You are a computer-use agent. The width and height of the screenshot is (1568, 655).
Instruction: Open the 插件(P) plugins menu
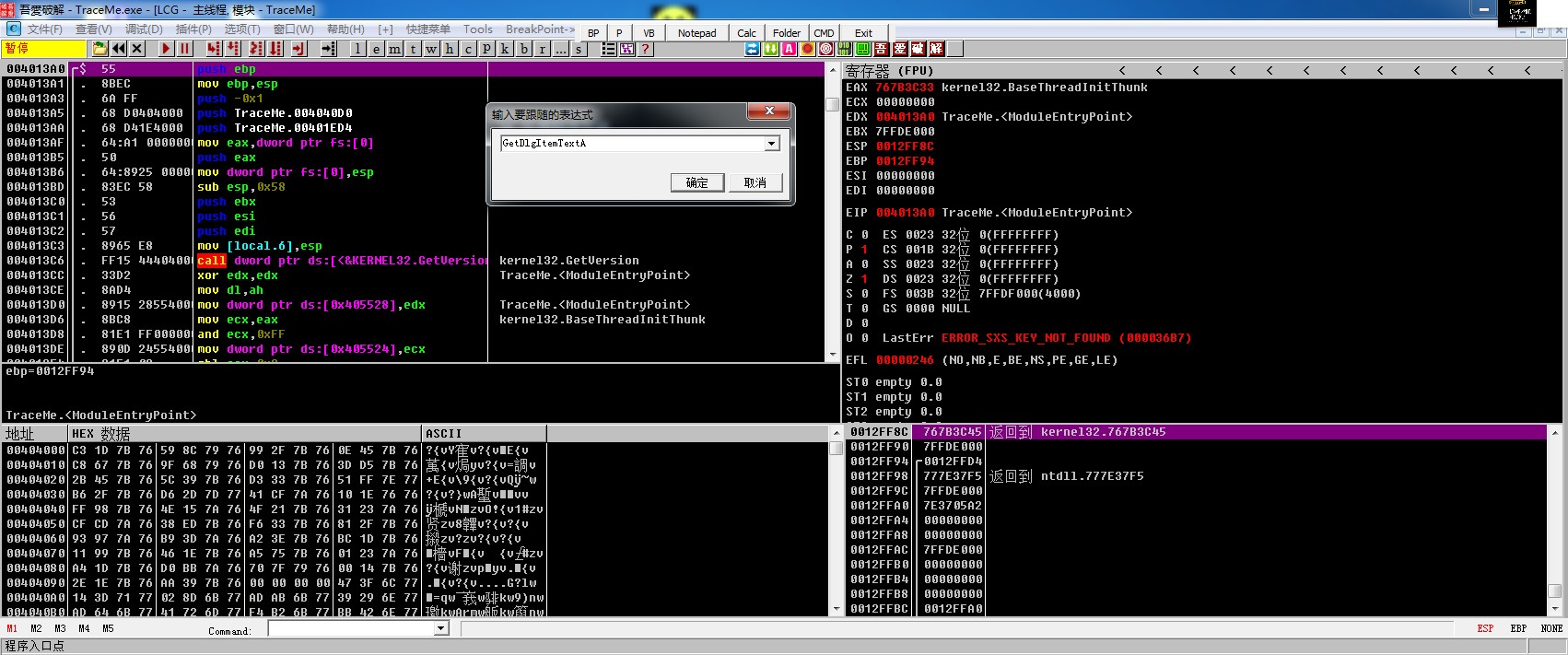[x=193, y=29]
